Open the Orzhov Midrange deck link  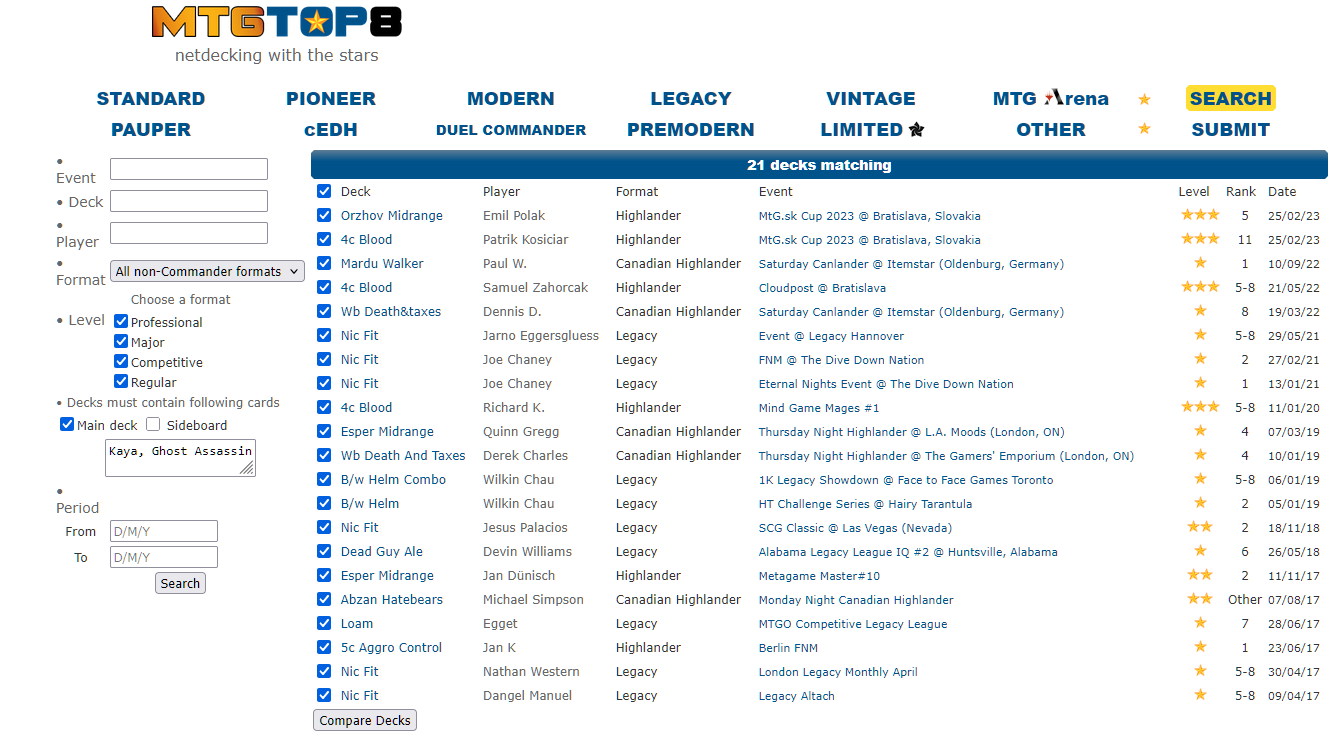(x=392, y=216)
